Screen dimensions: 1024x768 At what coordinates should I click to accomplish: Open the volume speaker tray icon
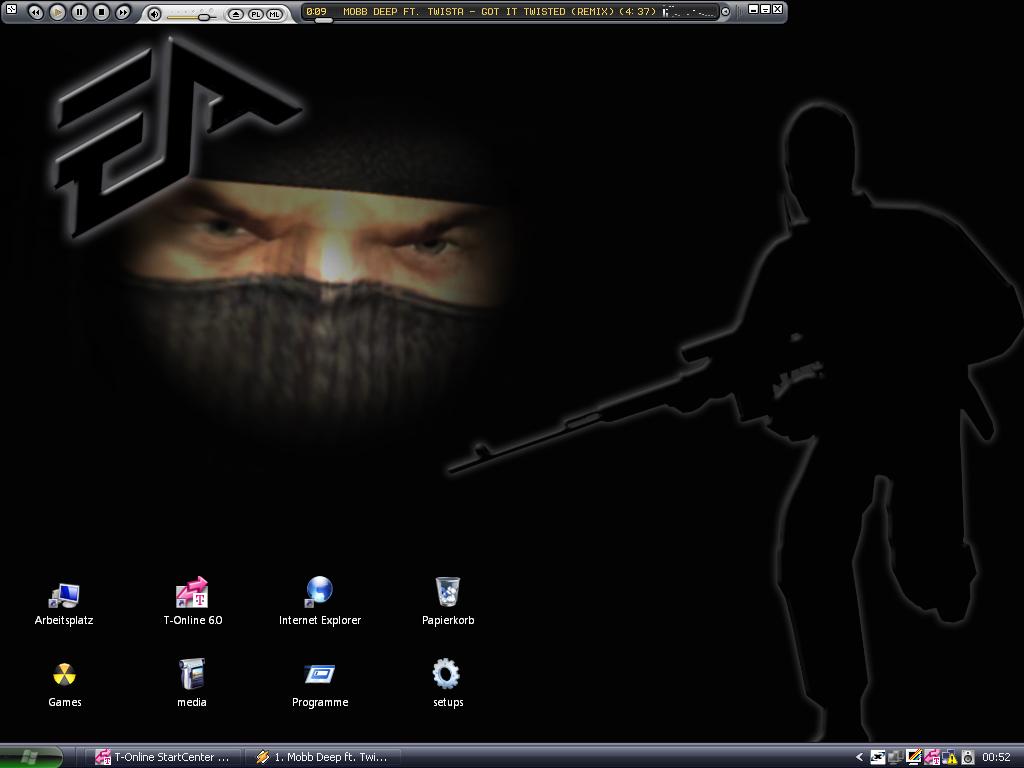[x=968, y=758]
